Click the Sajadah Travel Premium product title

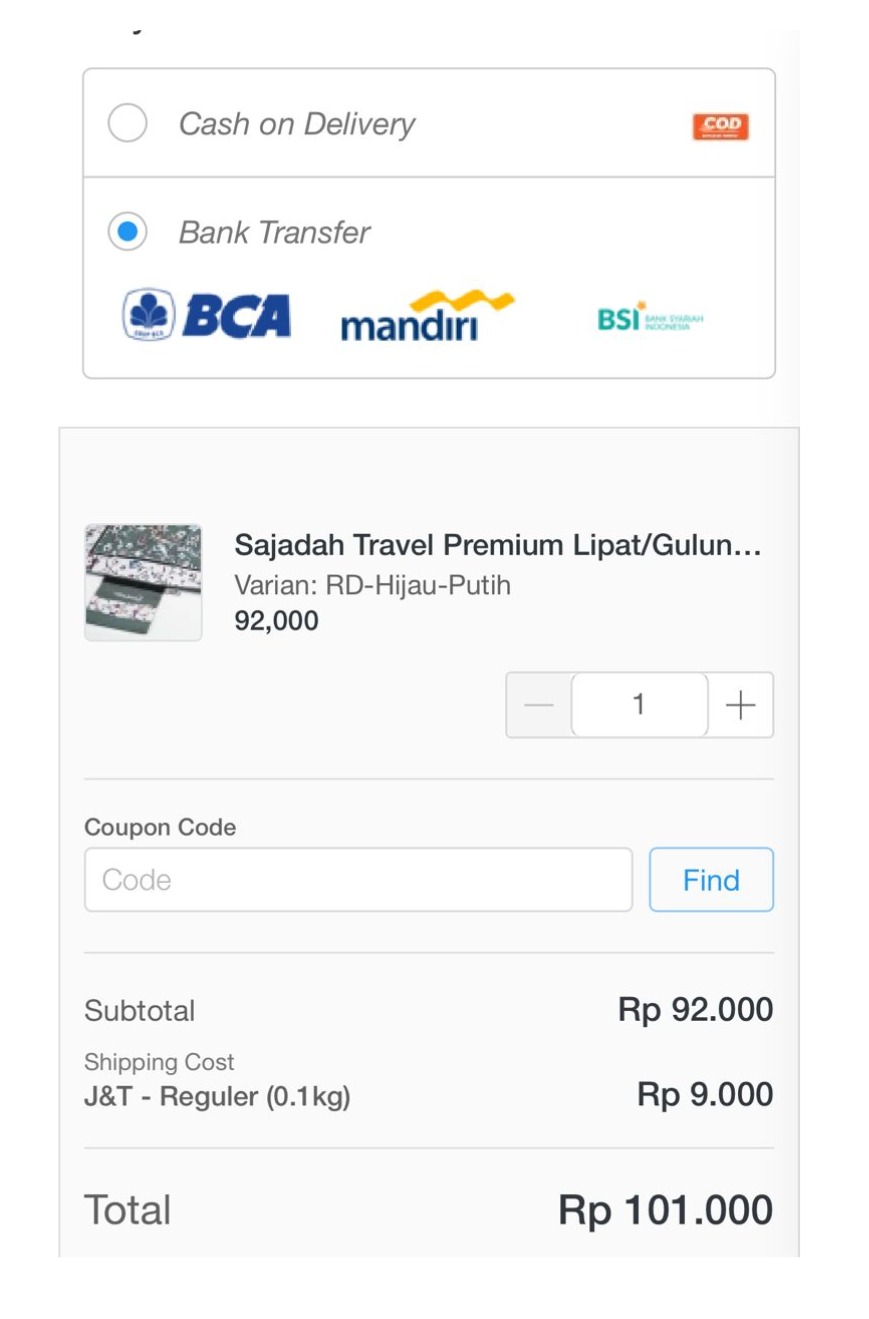(x=498, y=546)
